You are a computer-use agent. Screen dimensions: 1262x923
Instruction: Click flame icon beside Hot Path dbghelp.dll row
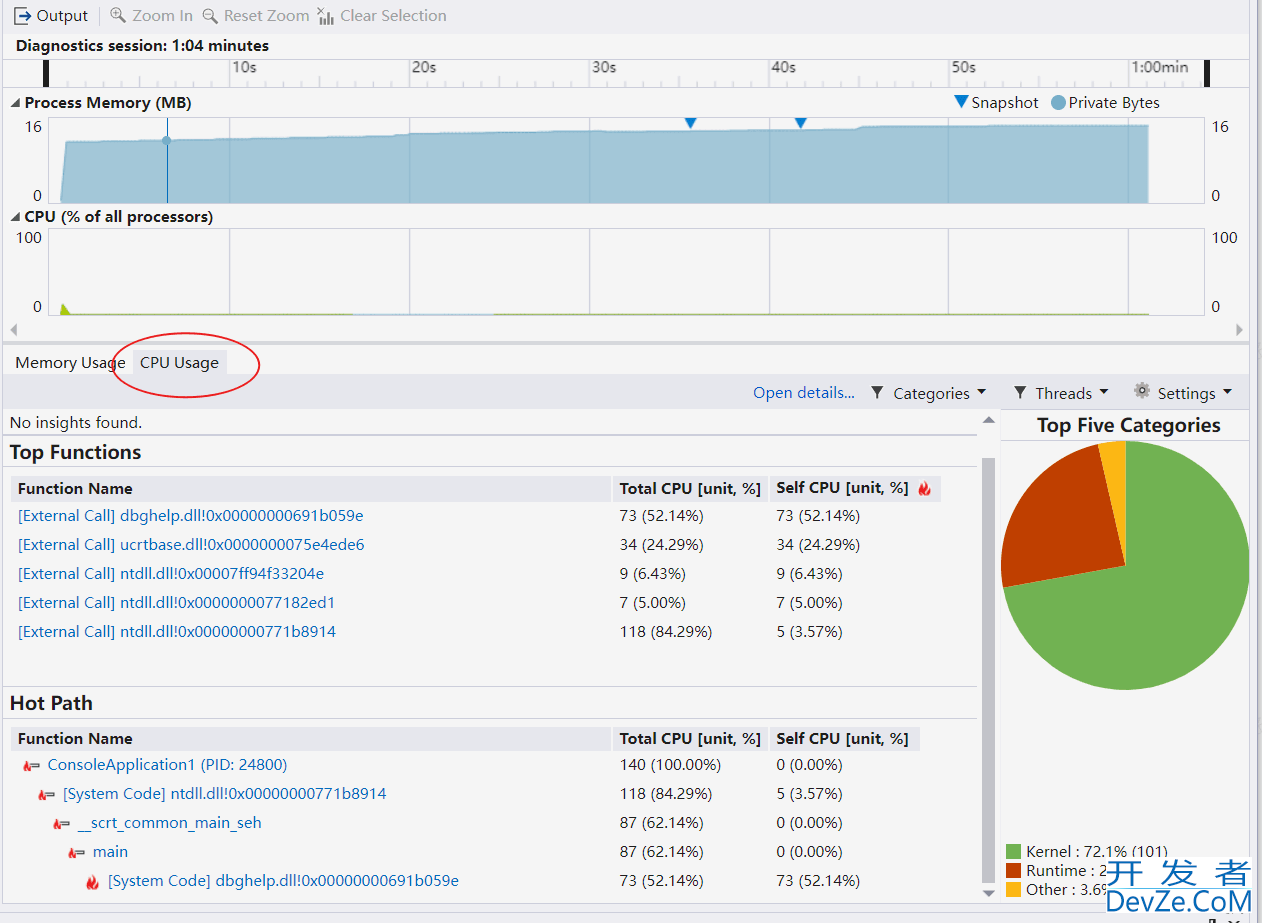(92, 882)
